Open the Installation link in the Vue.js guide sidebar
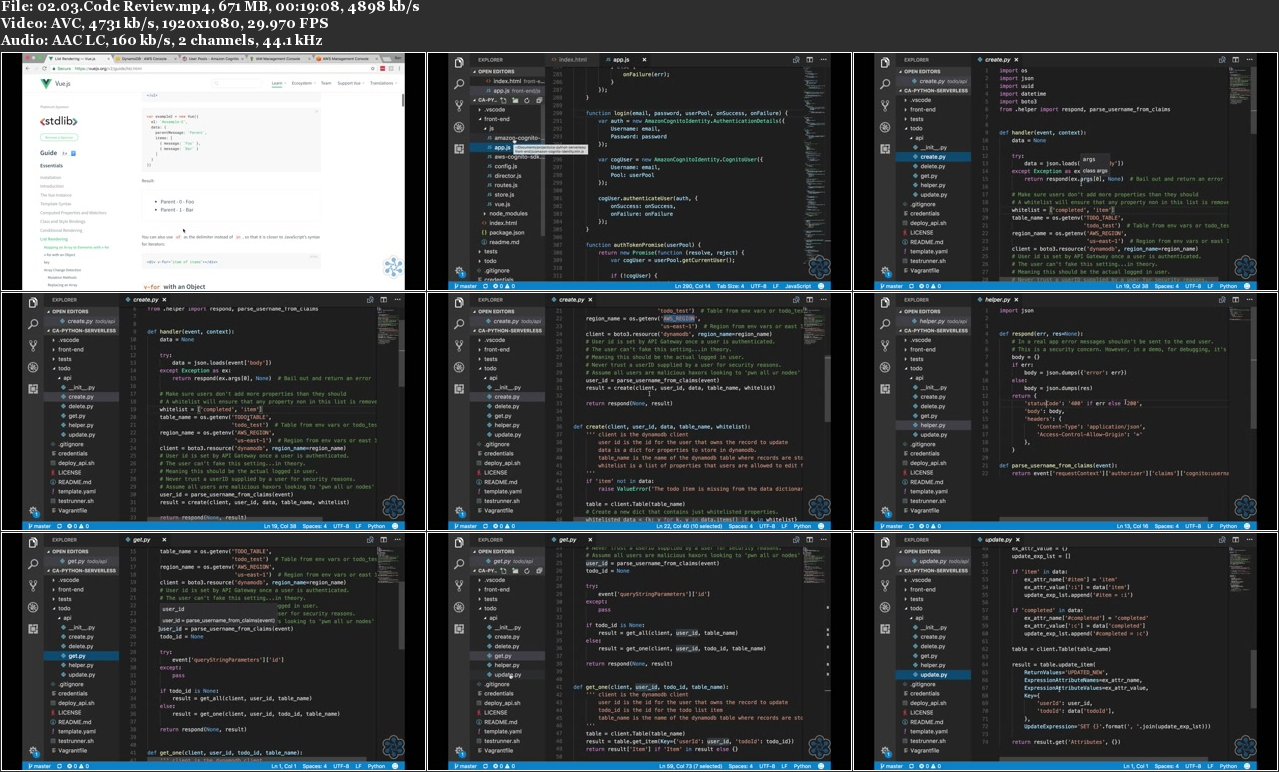This screenshot has height=772, width=1279. pos(50,177)
